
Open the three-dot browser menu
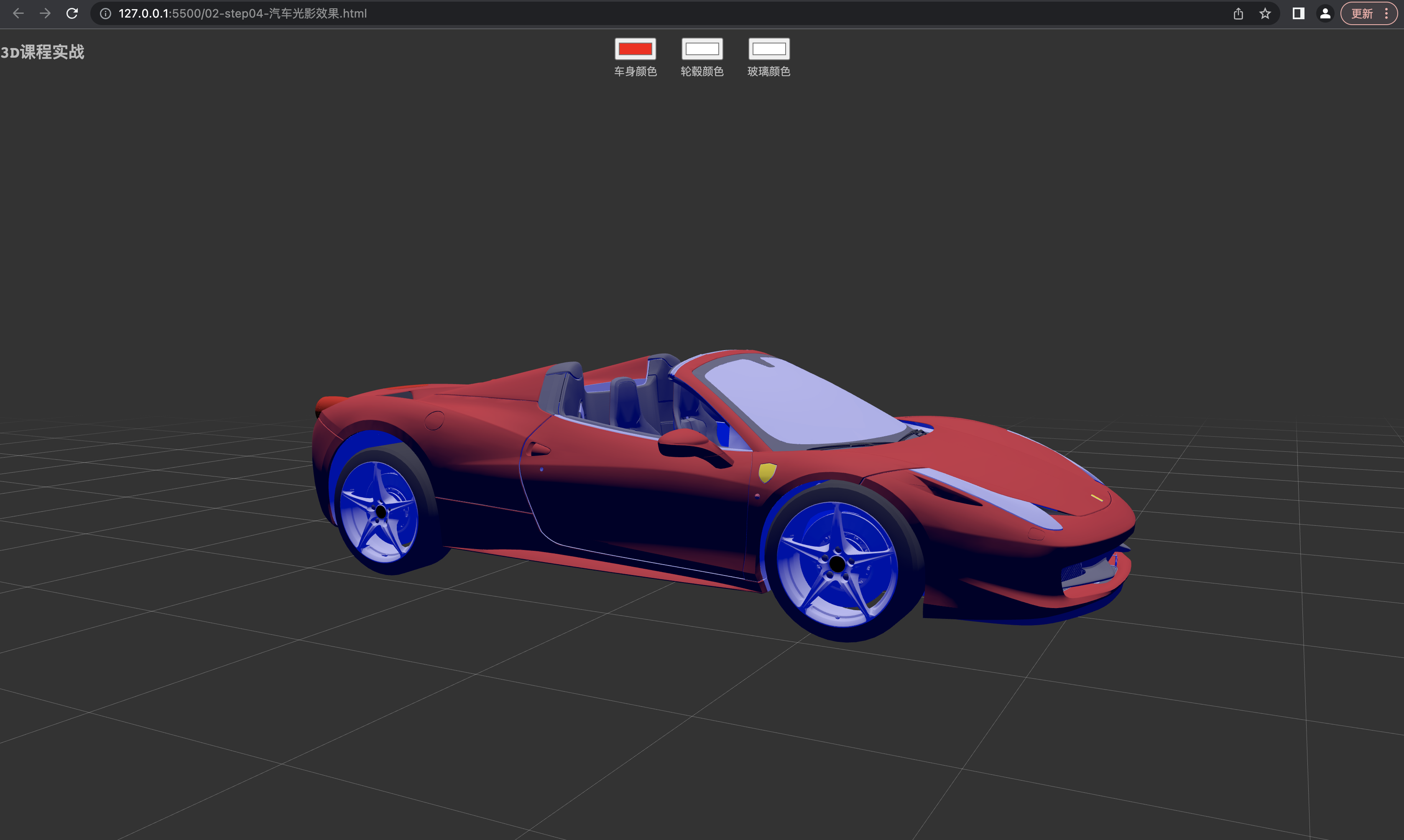point(1387,14)
